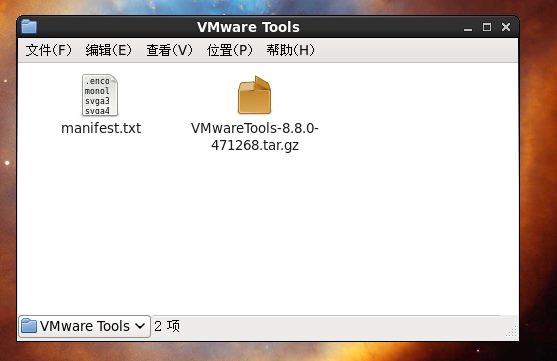Screen dimensions: 557x361
Task: Click the '2 项' status bar text
Action: pyautogui.click(x=167, y=326)
